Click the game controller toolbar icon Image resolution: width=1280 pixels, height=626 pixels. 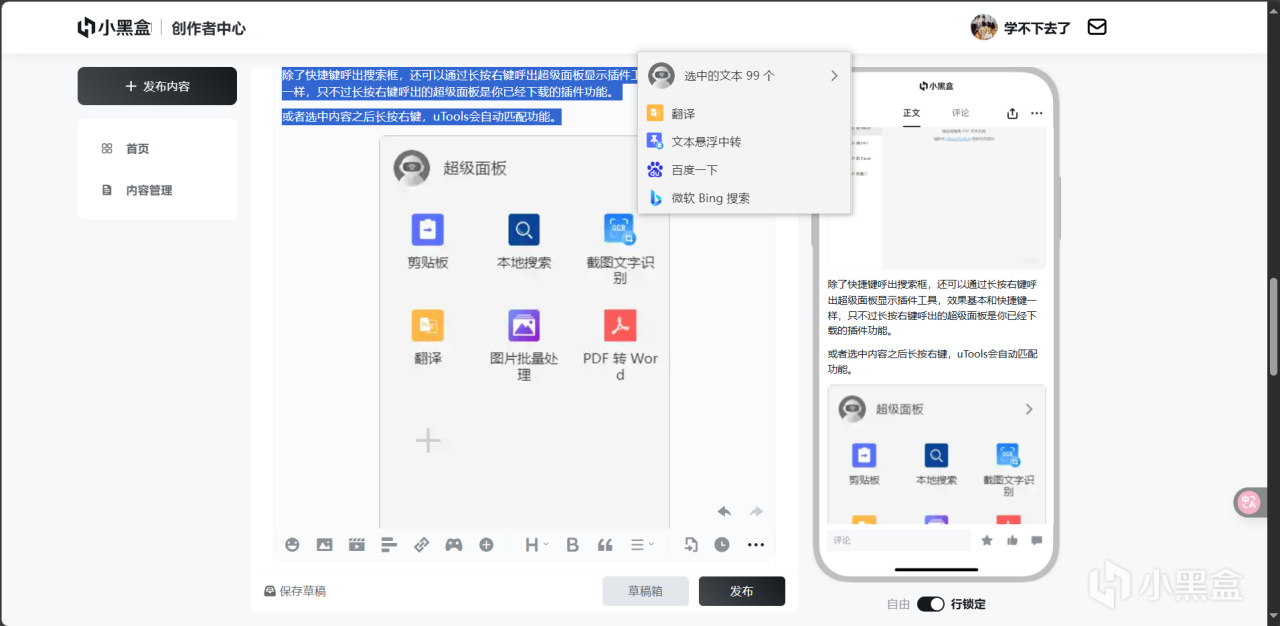454,545
